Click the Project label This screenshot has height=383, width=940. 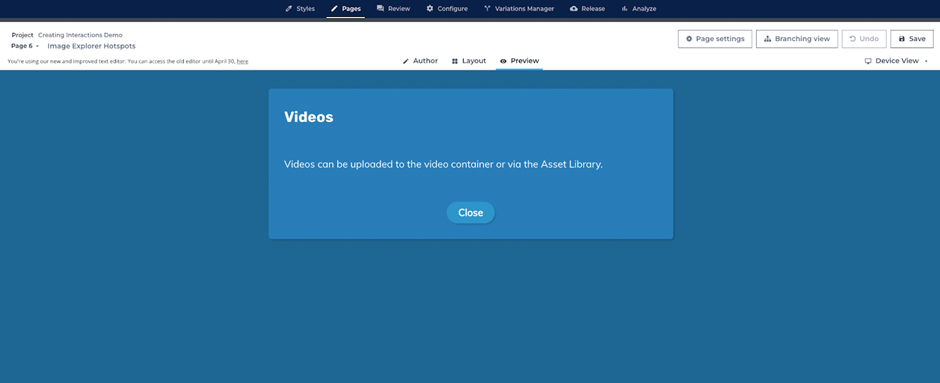(x=23, y=35)
